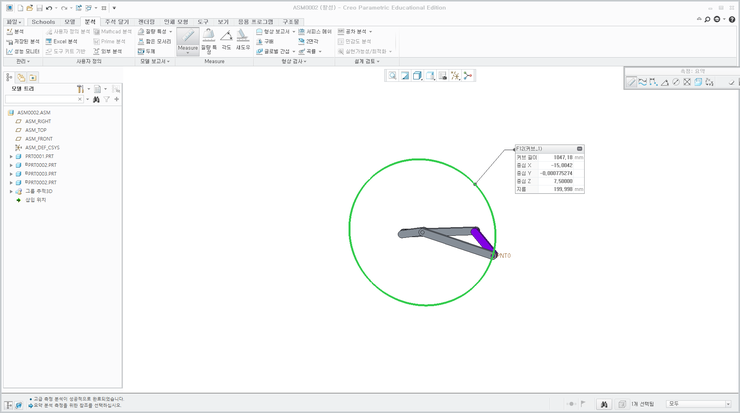Open the customize quick access toolbar arrow
This screenshot has height=413, width=740.
point(114,8)
